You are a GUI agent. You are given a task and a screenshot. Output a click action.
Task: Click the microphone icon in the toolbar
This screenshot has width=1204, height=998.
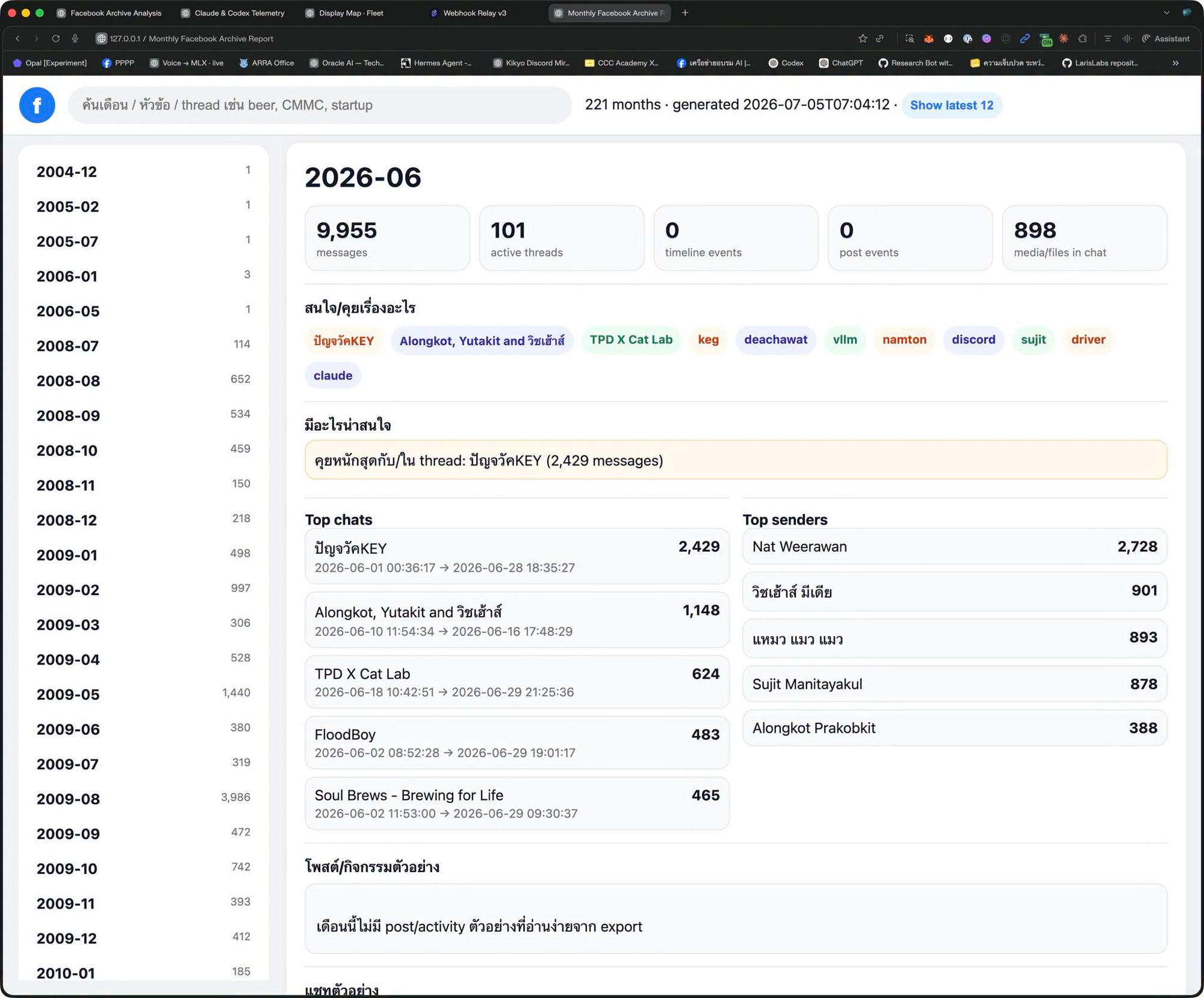[75, 39]
